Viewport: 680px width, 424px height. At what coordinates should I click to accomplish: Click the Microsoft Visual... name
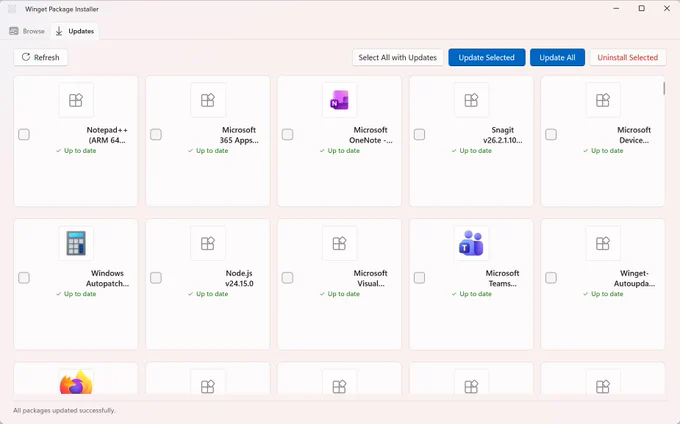tap(370, 278)
